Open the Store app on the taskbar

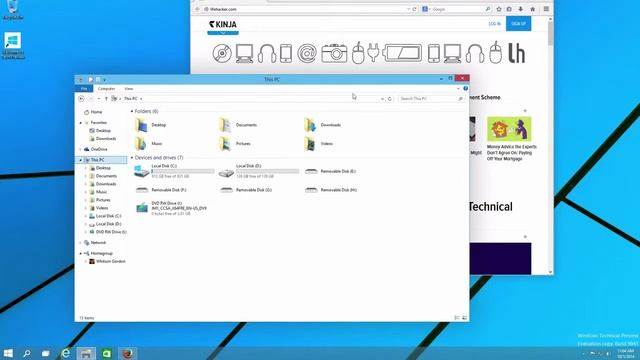(107, 353)
